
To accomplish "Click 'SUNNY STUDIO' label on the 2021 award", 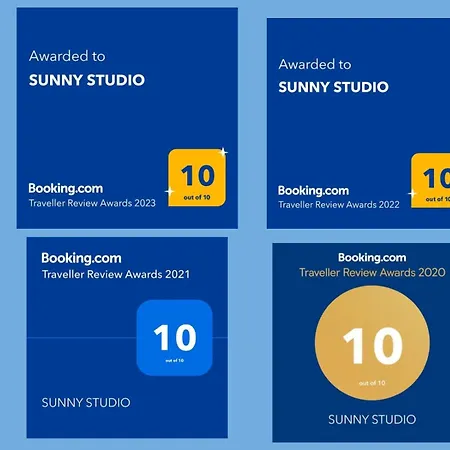I will click(x=86, y=403).
